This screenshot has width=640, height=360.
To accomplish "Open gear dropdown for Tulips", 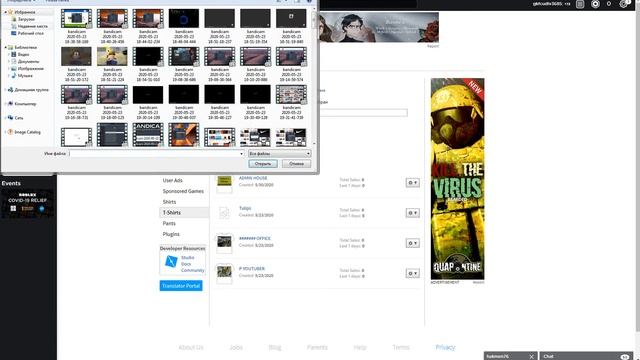I will (x=413, y=213).
